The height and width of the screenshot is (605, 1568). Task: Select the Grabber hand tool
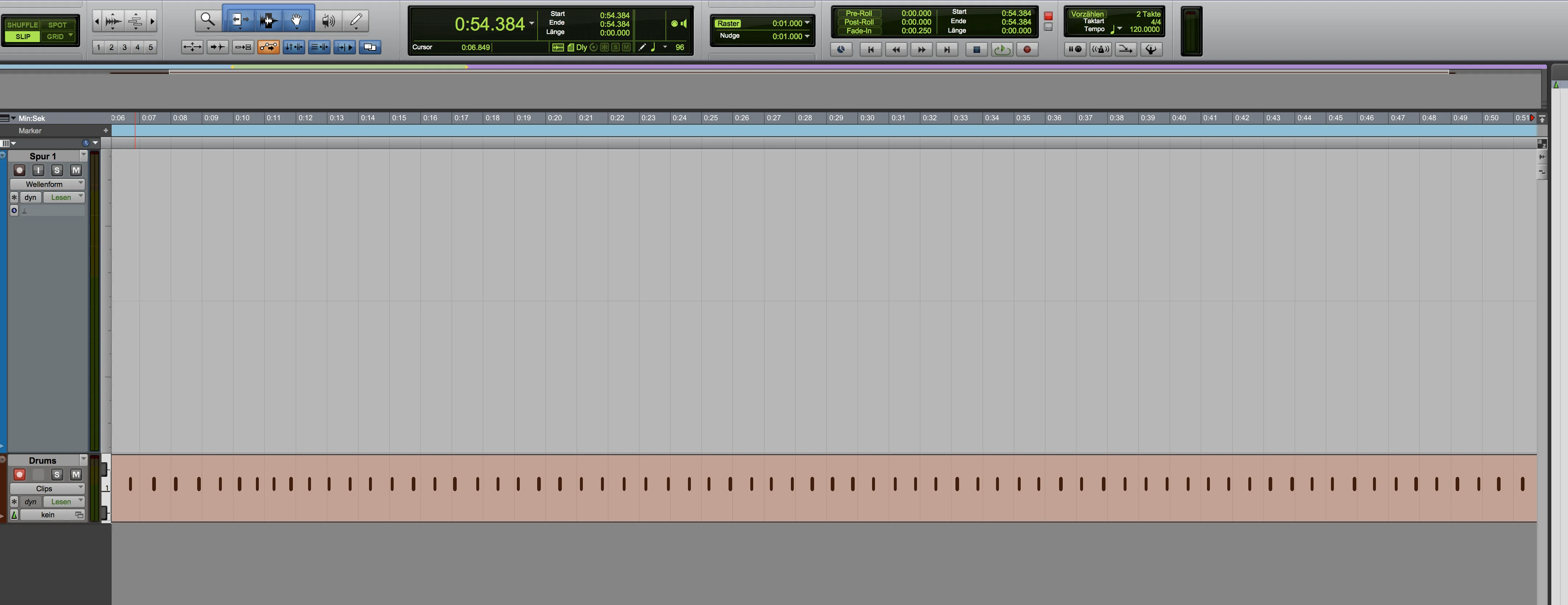296,21
